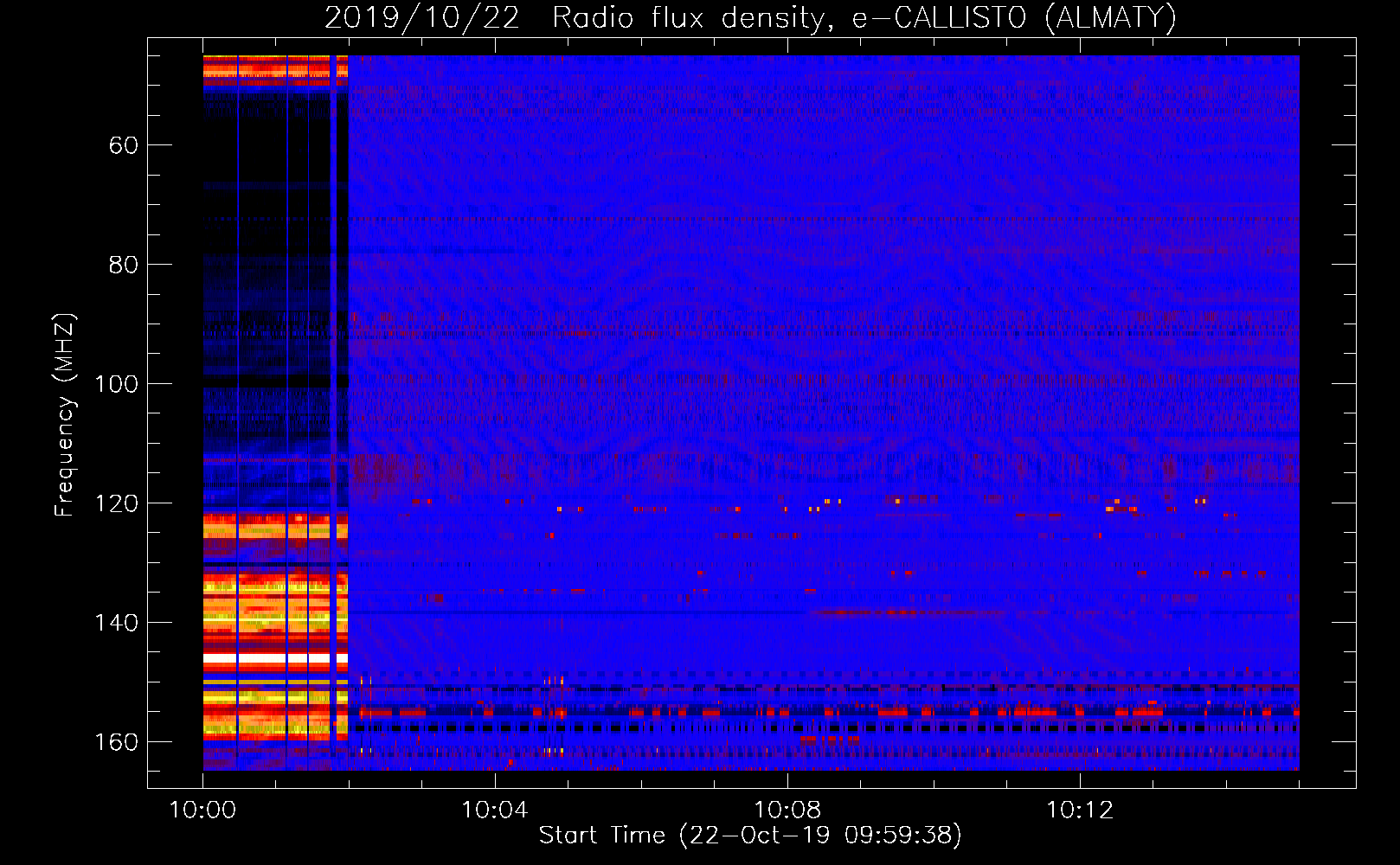Click the 10:00 time tick label
The width and height of the screenshot is (1400, 865).
pyautogui.click(x=203, y=811)
